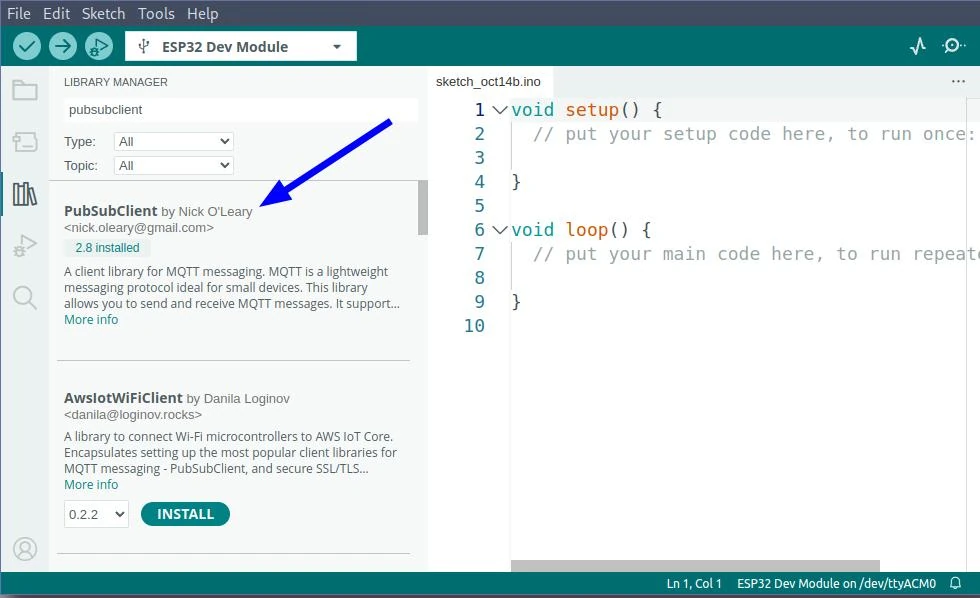The width and height of the screenshot is (980, 598).
Task: Toggle the Library Manager sidebar icon
Action: tap(25, 194)
